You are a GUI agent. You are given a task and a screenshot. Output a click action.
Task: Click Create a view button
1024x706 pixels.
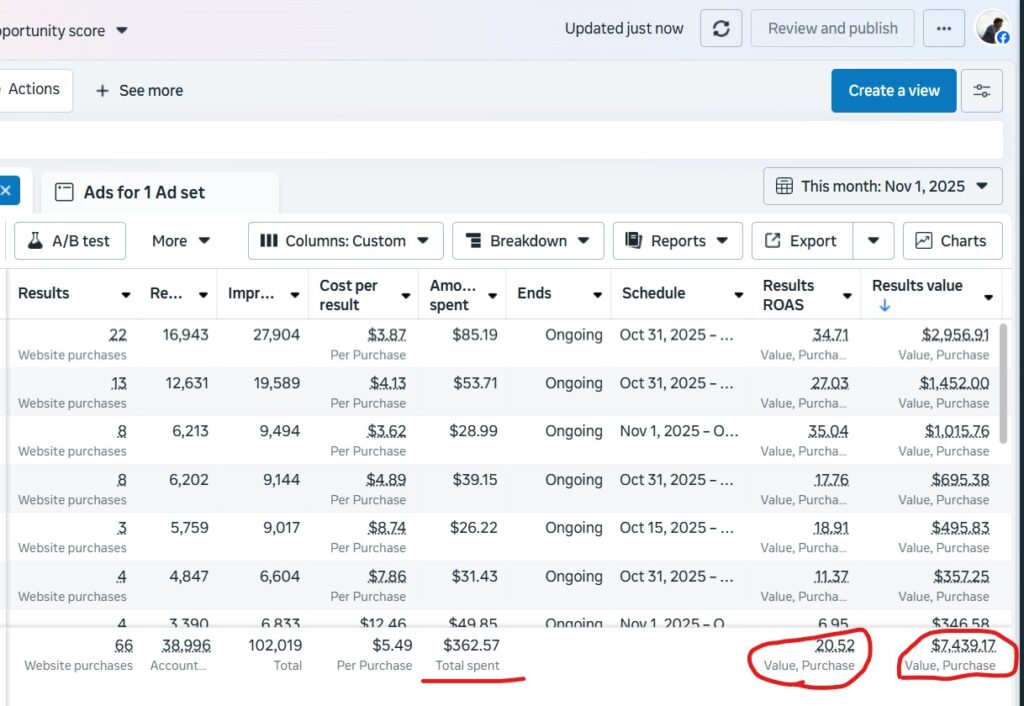pos(893,91)
